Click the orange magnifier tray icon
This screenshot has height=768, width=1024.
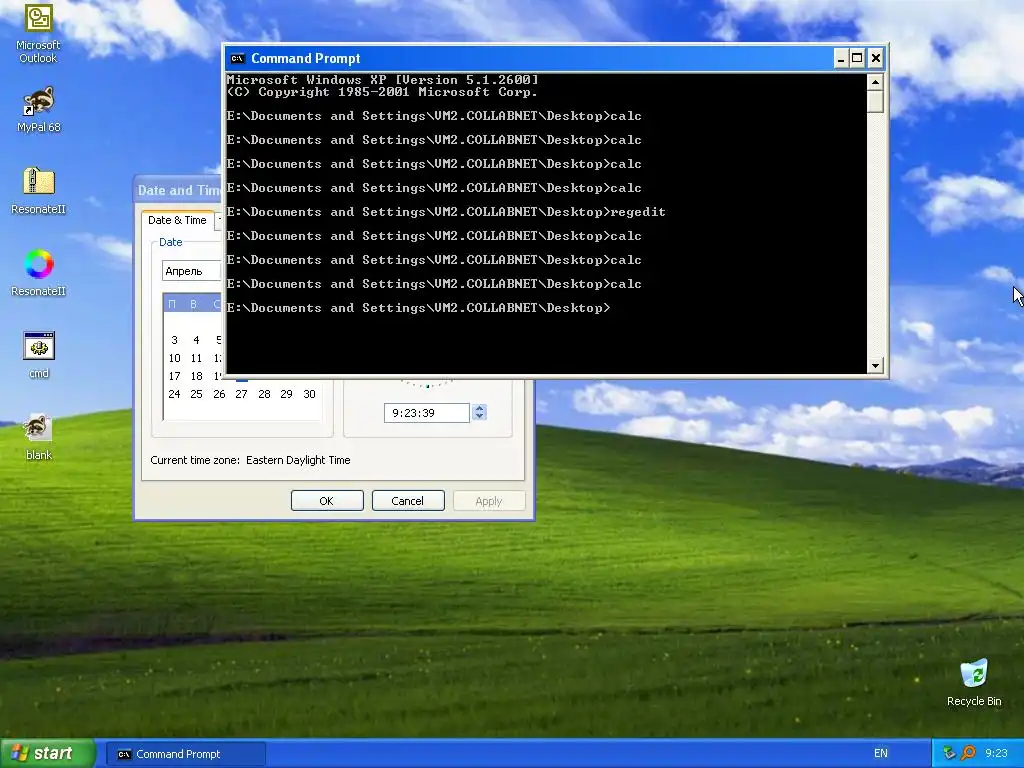point(968,753)
